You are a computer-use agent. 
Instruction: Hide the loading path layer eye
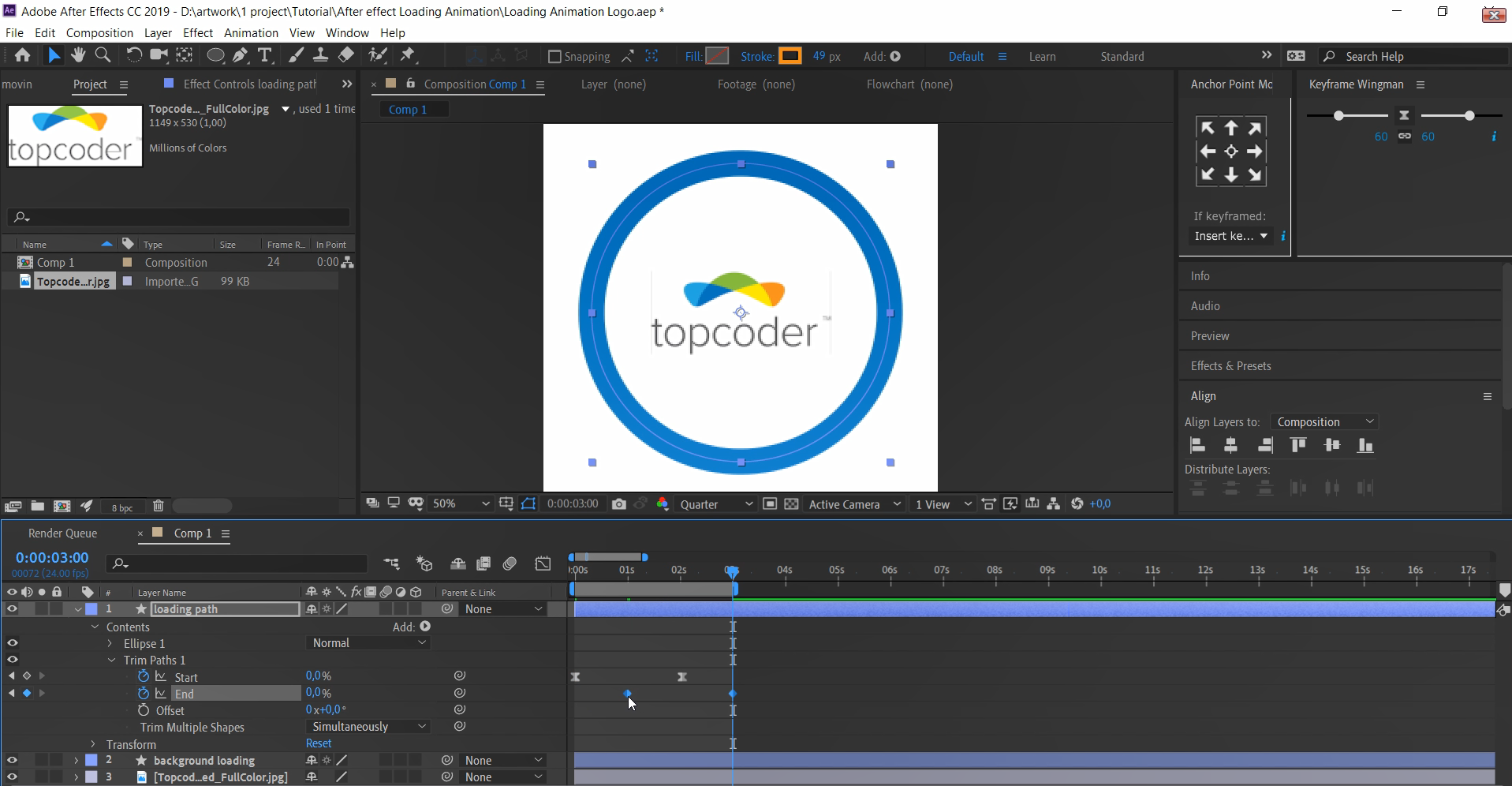pyautogui.click(x=12, y=608)
